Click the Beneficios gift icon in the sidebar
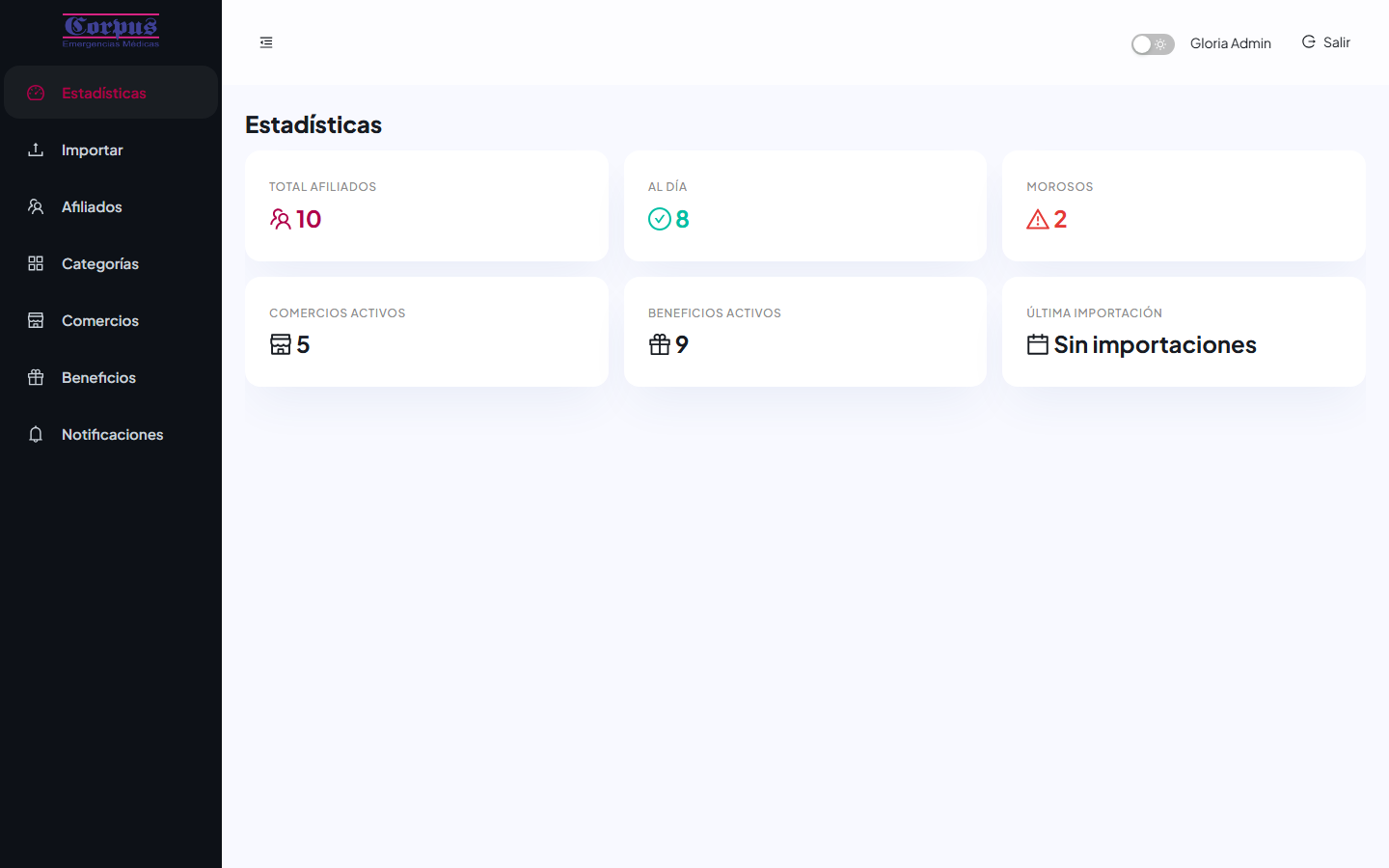The height and width of the screenshot is (868, 1389). coord(36,377)
